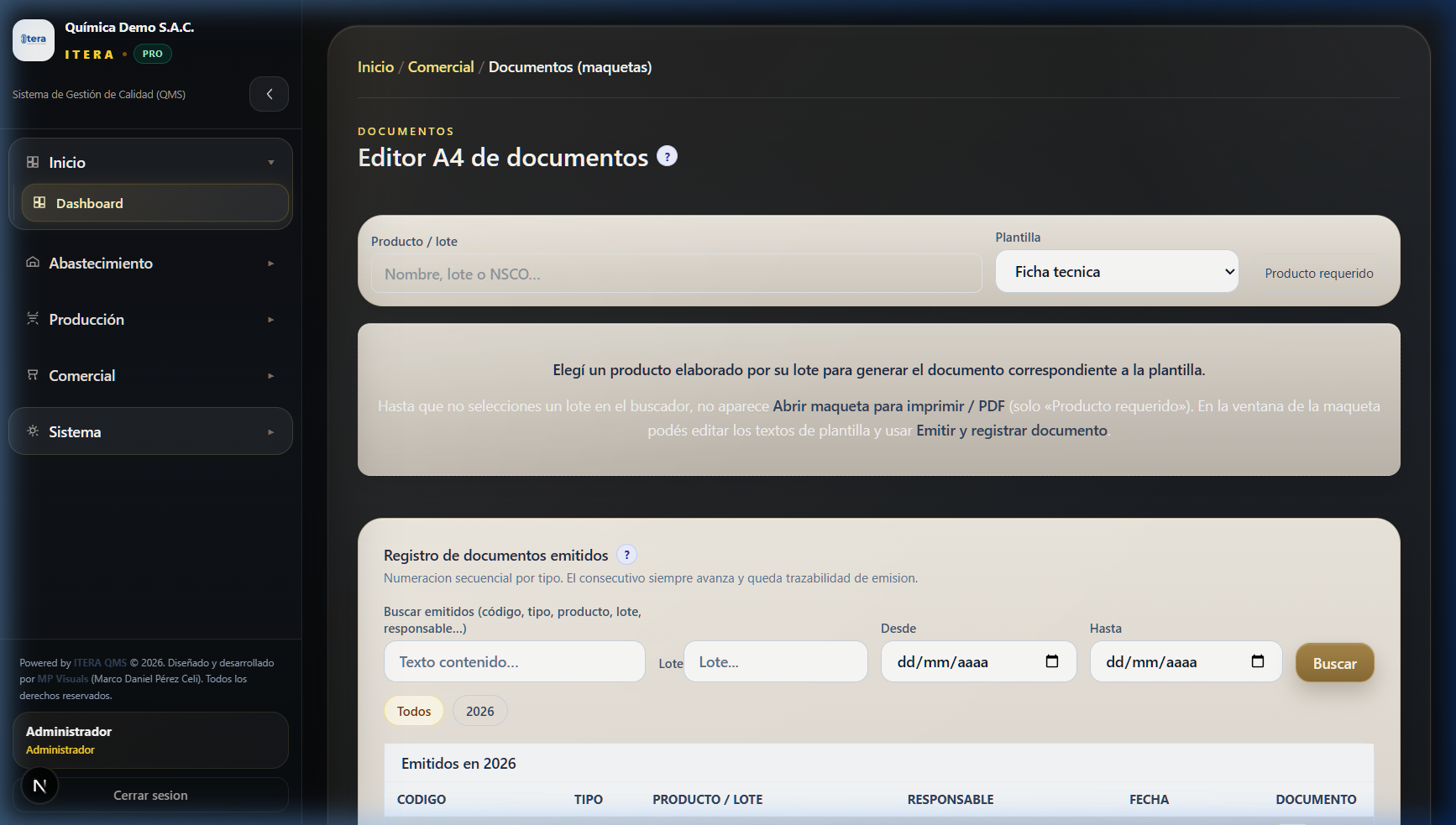Click the Producción icon

pyautogui.click(x=33, y=318)
